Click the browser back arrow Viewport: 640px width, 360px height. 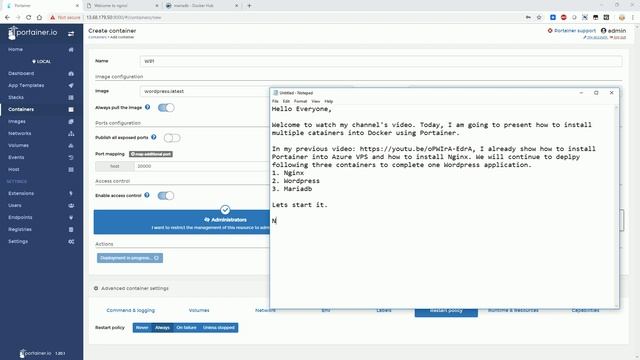pyautogui.click(x=7, y=18)
